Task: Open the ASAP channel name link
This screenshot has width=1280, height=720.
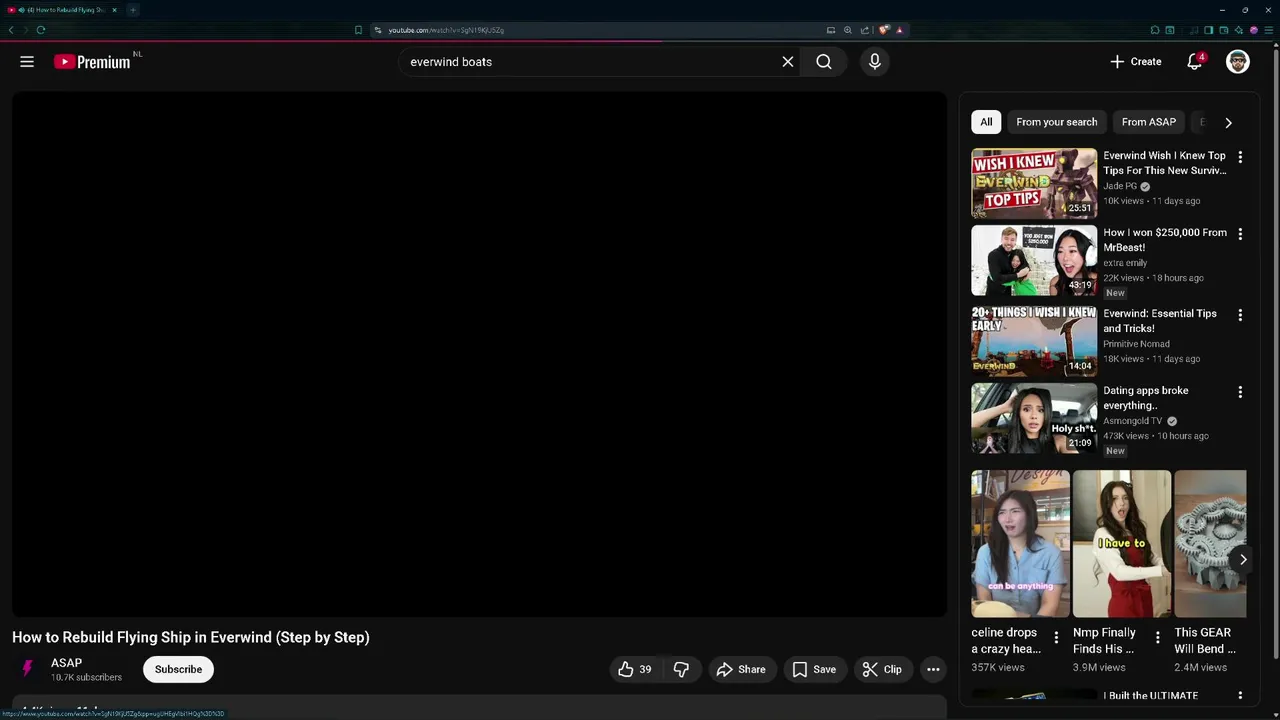Action: pyautogui.click(x=67, y=663)
